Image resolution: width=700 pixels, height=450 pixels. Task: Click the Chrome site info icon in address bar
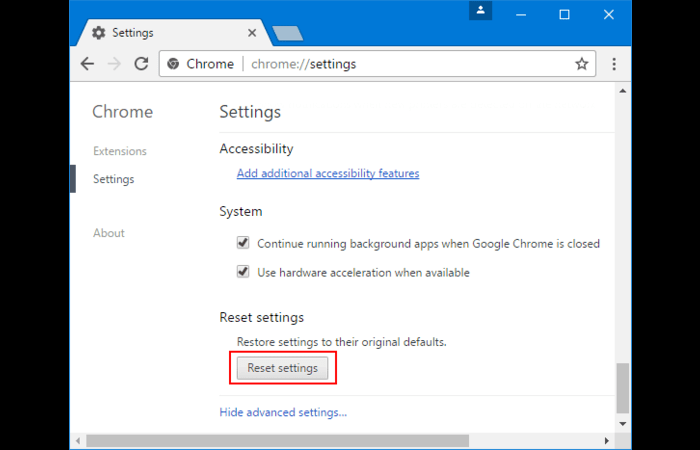[x=173, y=64]
